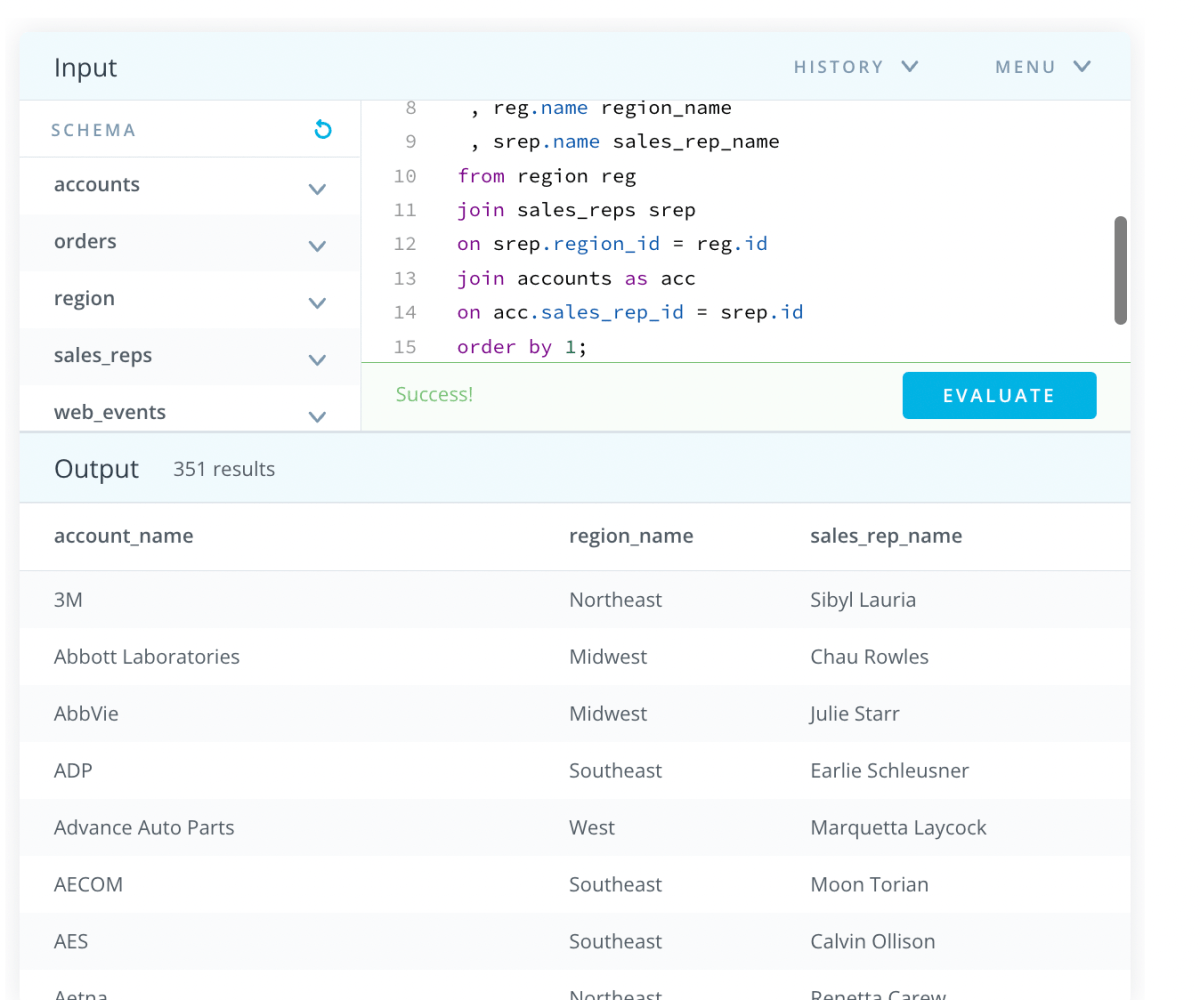The height and width of the screenshot is (1000, 1200).
Task: Select the region schema table name
Action: (x=84, y=299)
